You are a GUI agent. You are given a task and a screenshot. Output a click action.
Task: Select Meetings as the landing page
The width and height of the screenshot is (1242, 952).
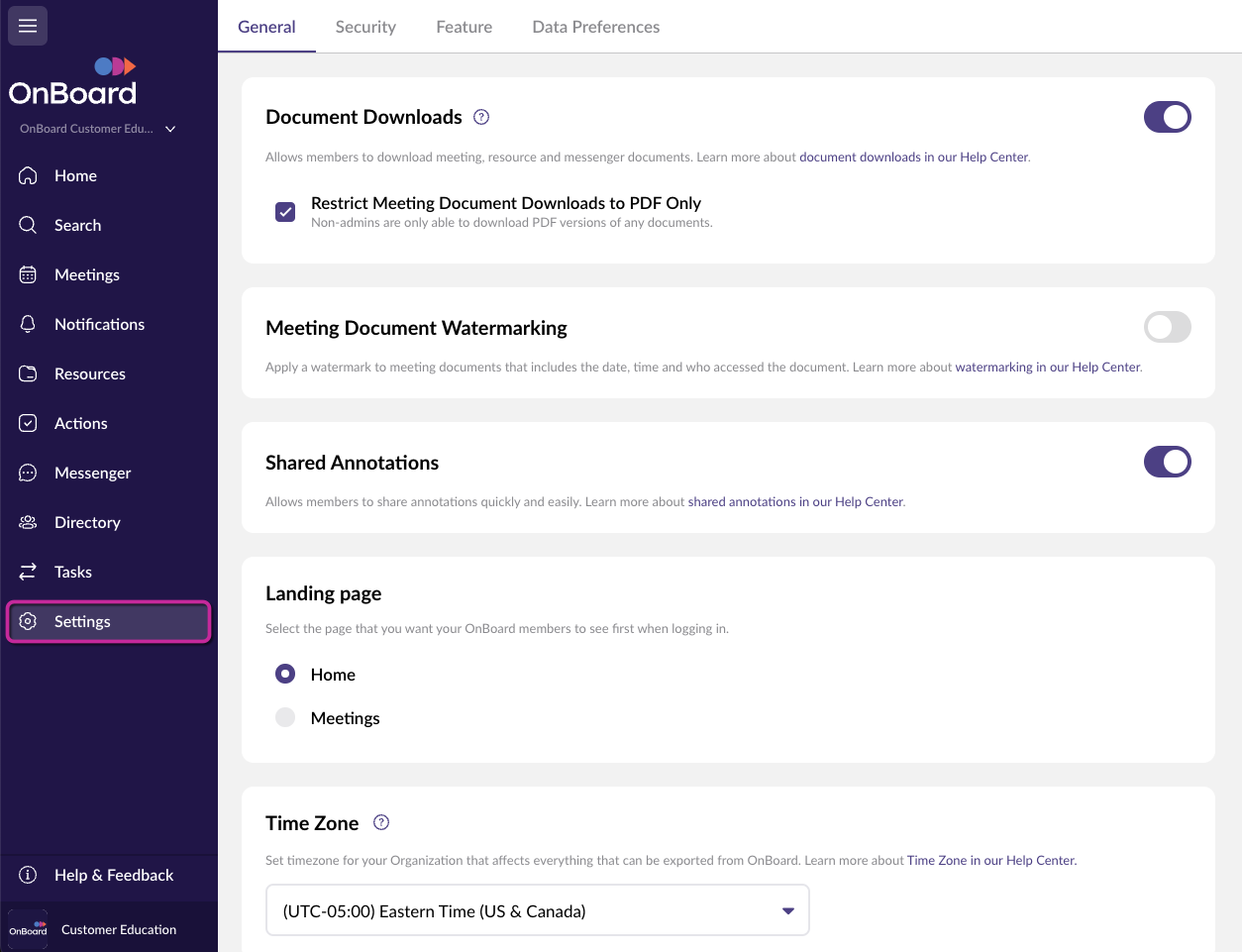[x=285, y=717]
